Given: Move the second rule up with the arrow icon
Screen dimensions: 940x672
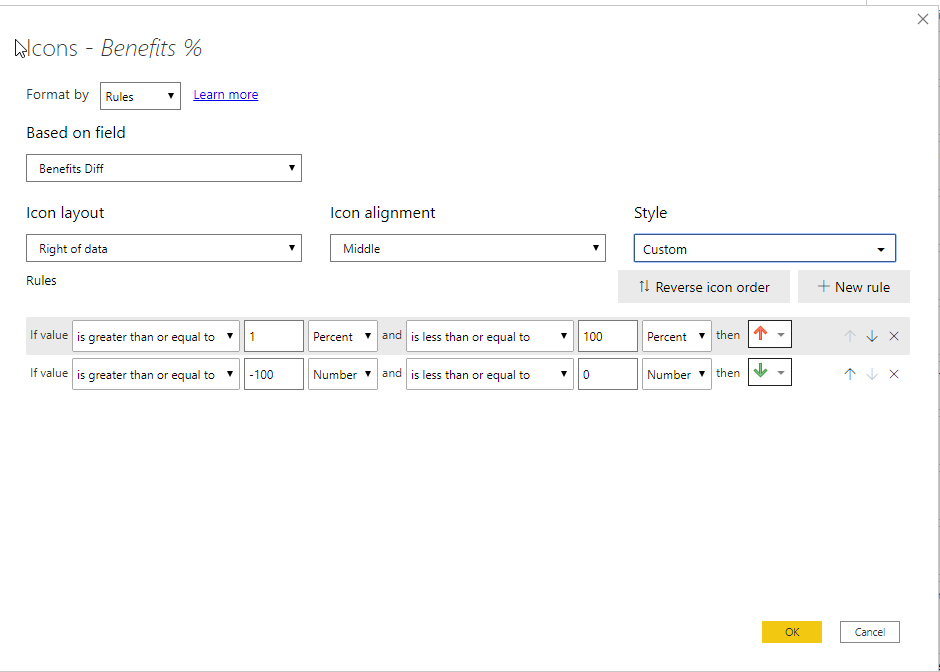Looking at the screenshot, I should coord(849,374).
